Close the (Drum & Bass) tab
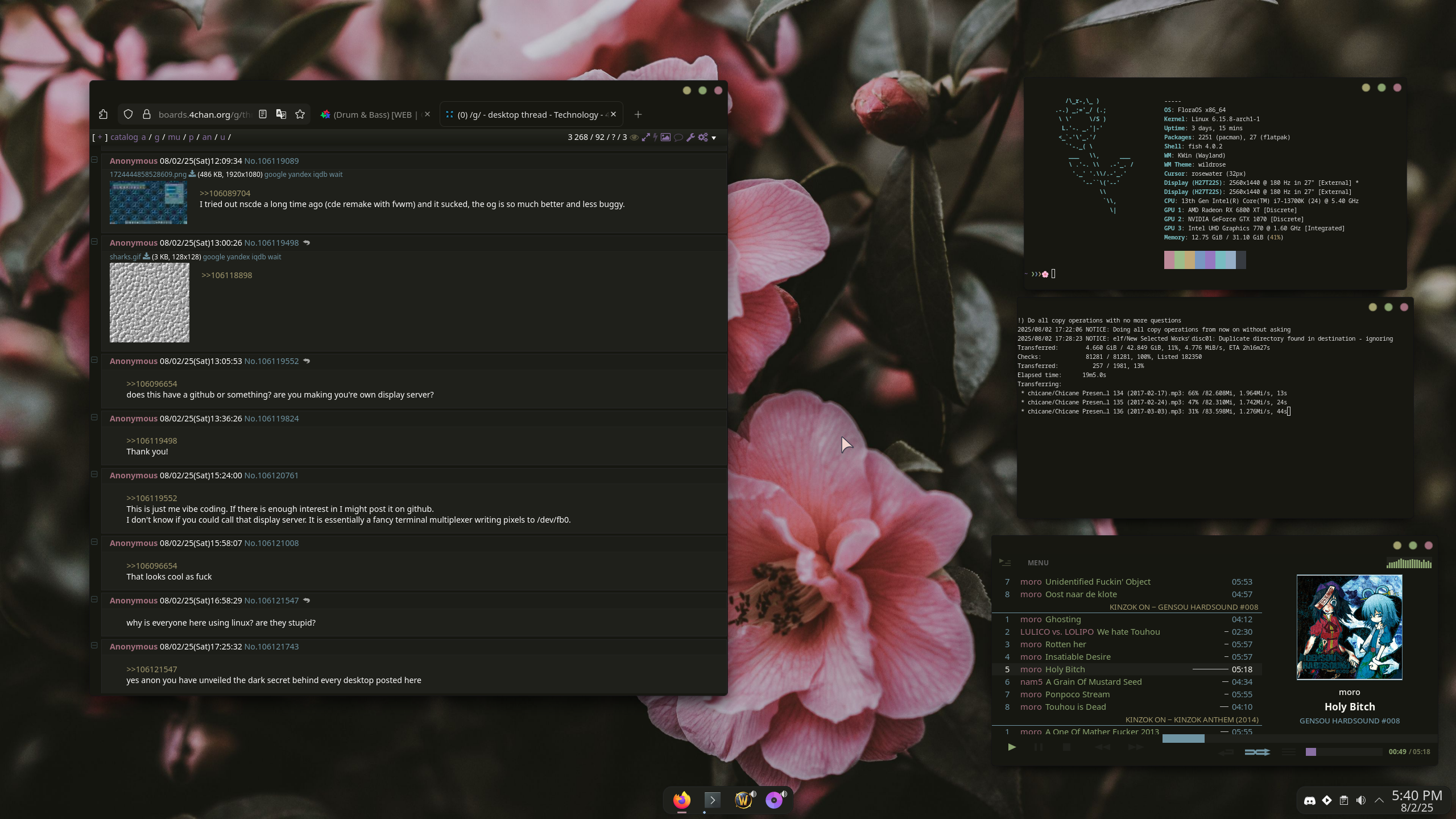The image size is (1456, 819). coord(427,114)
